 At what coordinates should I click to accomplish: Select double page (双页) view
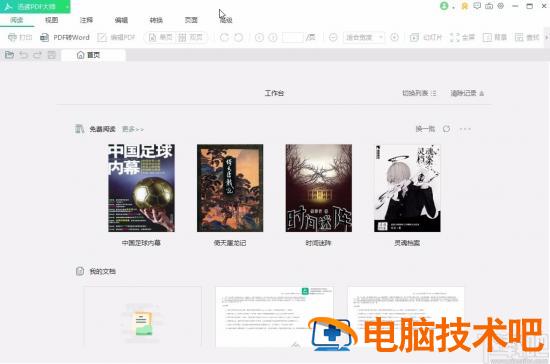[191, 37]
